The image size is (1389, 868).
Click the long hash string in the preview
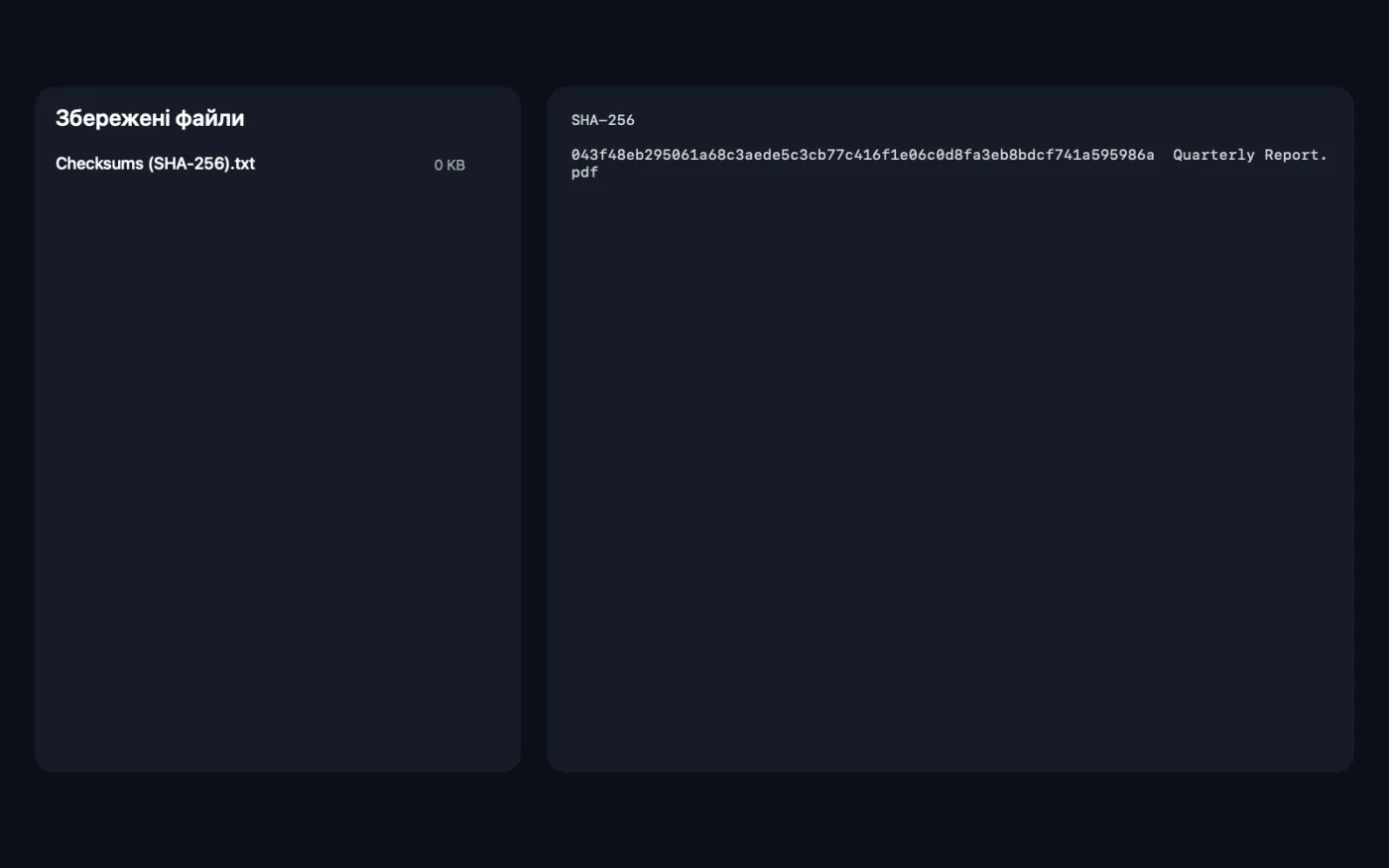pos(862,155)
